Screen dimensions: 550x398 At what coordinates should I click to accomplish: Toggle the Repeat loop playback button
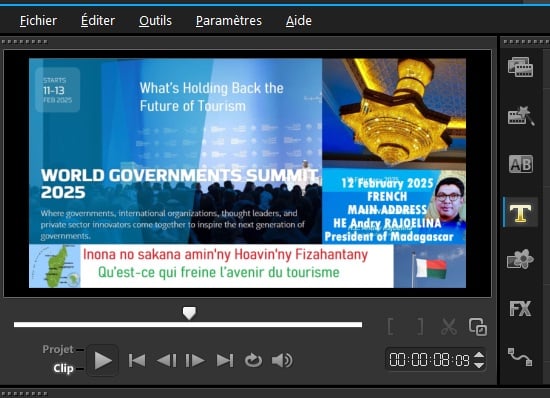(x=253, y=360)
